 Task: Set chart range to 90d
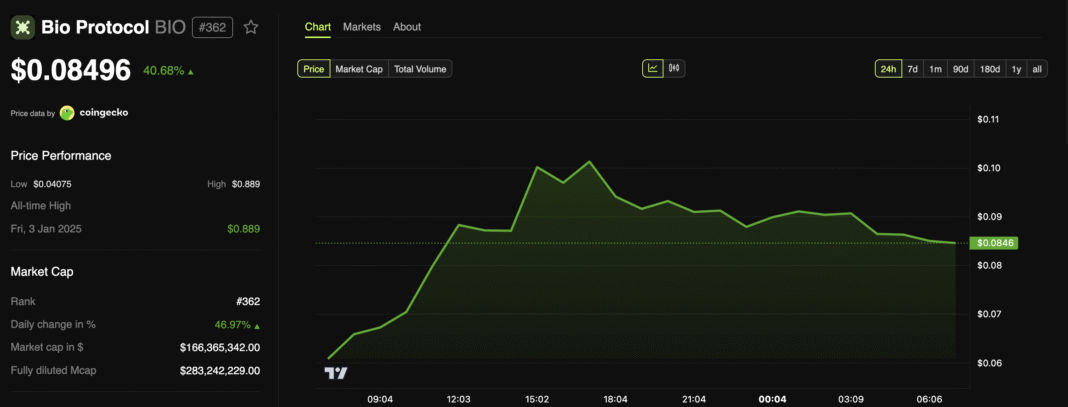[x=960, y=69]
